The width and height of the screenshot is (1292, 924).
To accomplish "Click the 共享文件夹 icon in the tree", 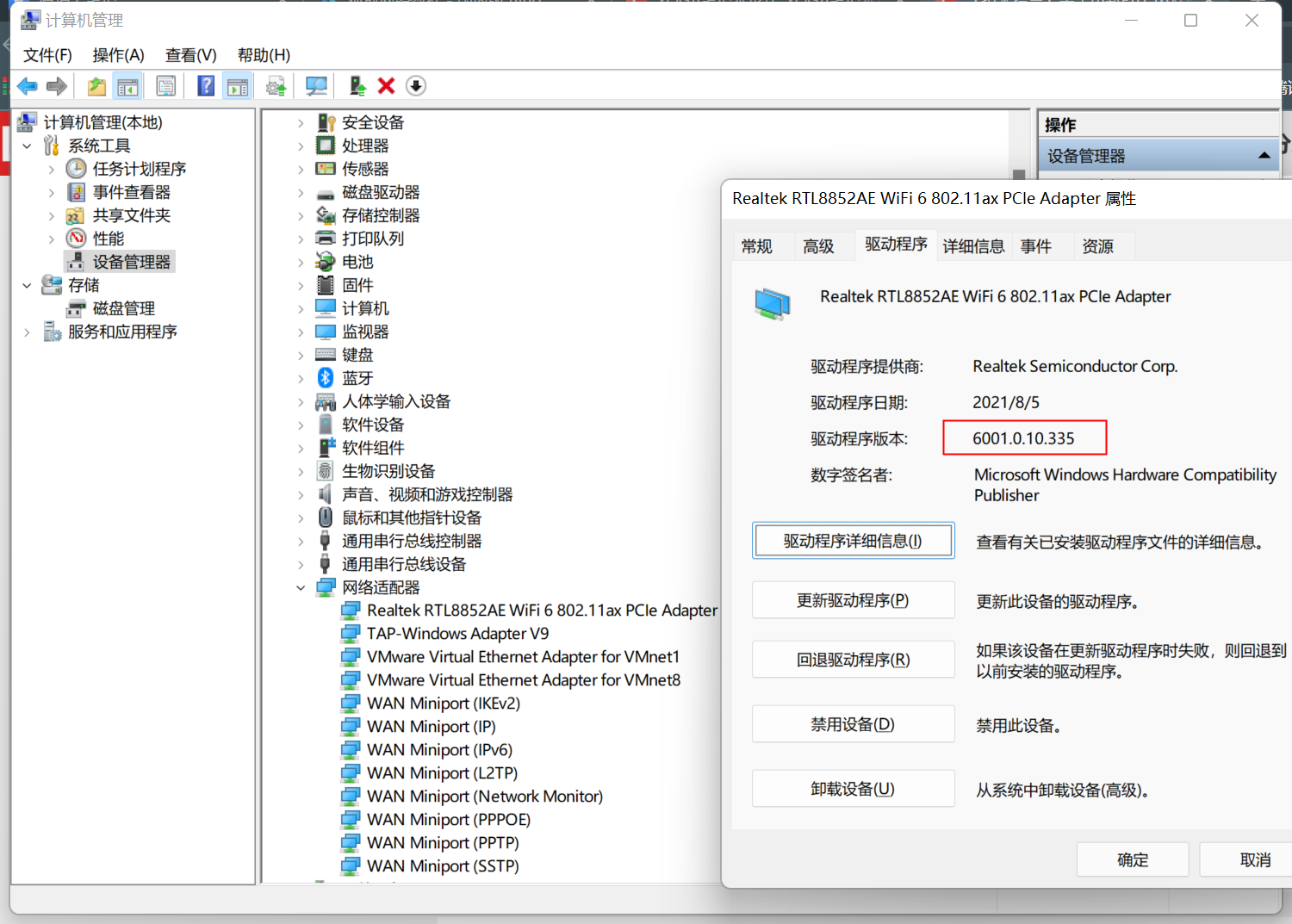I will pyautogui.click(x=77, y=215).
